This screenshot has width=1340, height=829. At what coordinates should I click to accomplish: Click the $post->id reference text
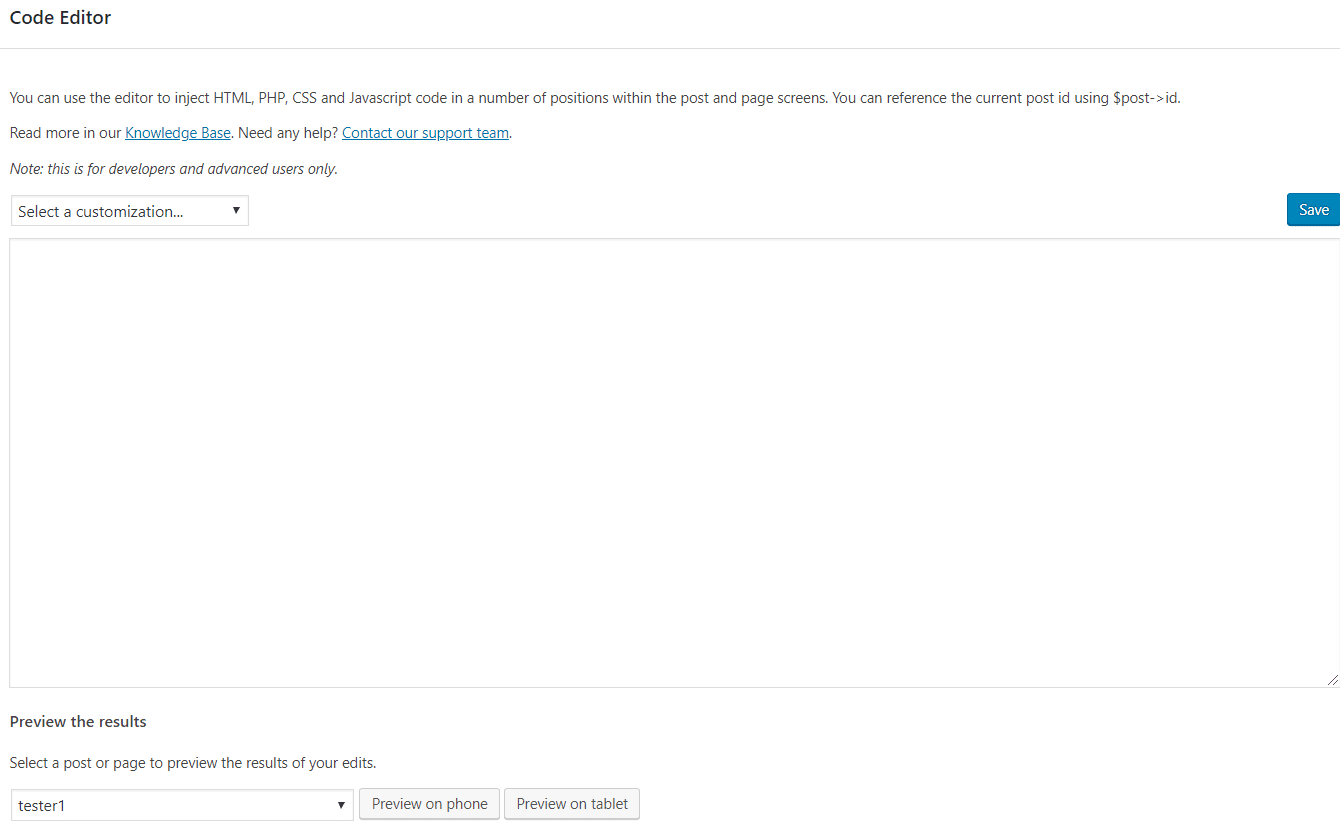click(1146, 98)
